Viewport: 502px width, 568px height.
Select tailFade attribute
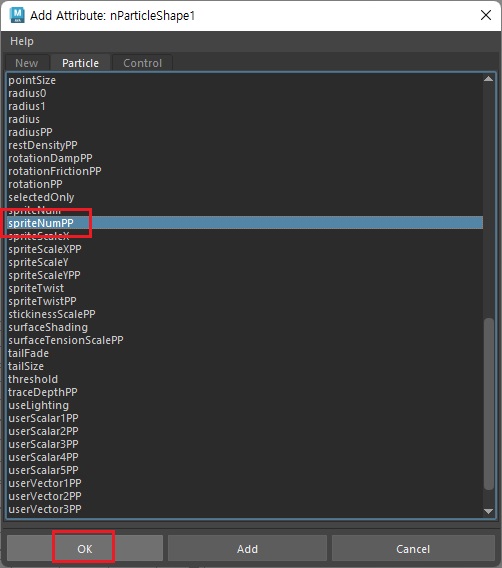click(x=245, y=353)
